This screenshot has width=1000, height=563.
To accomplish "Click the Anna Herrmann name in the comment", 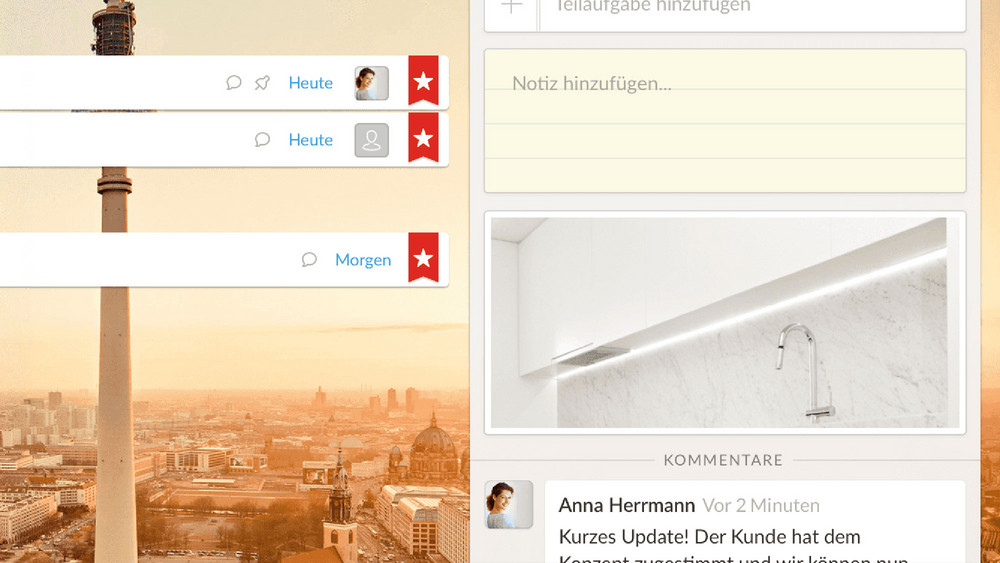I will point(626,506).
